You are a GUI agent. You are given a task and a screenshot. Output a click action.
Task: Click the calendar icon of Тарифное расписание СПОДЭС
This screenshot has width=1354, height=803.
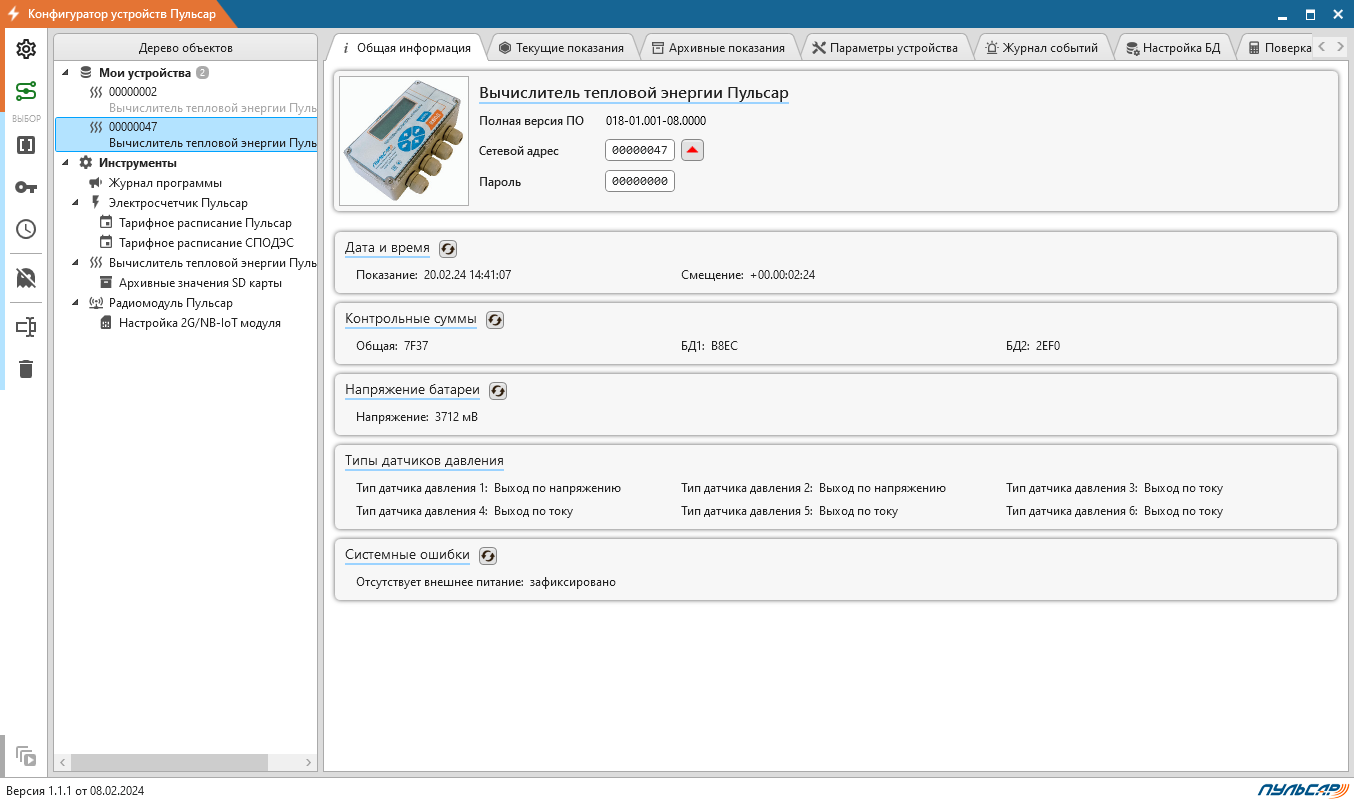(106, 242)
